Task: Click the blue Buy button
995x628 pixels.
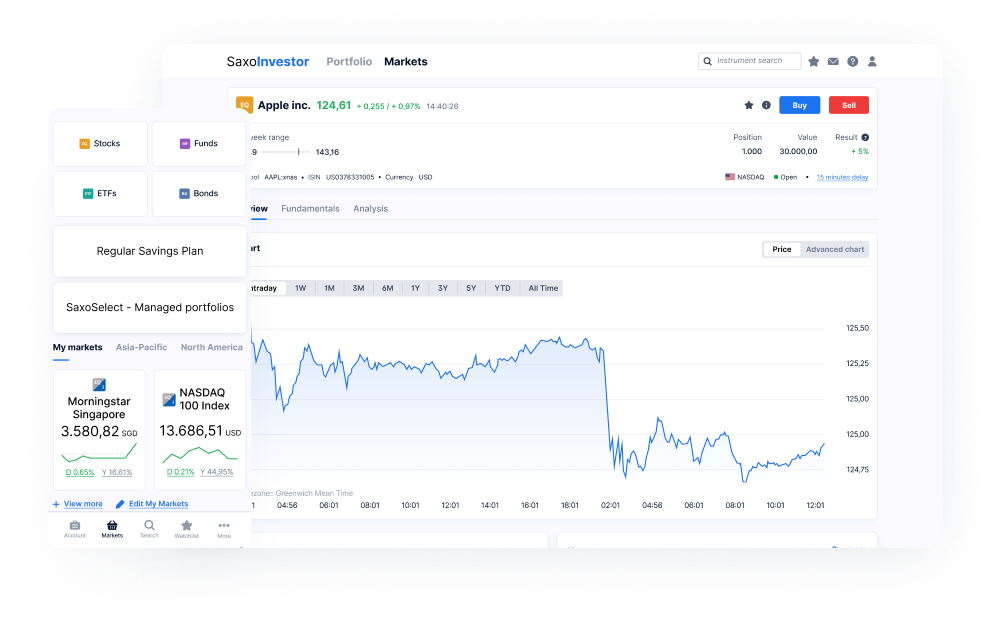Action: click(x=800, y=105)
